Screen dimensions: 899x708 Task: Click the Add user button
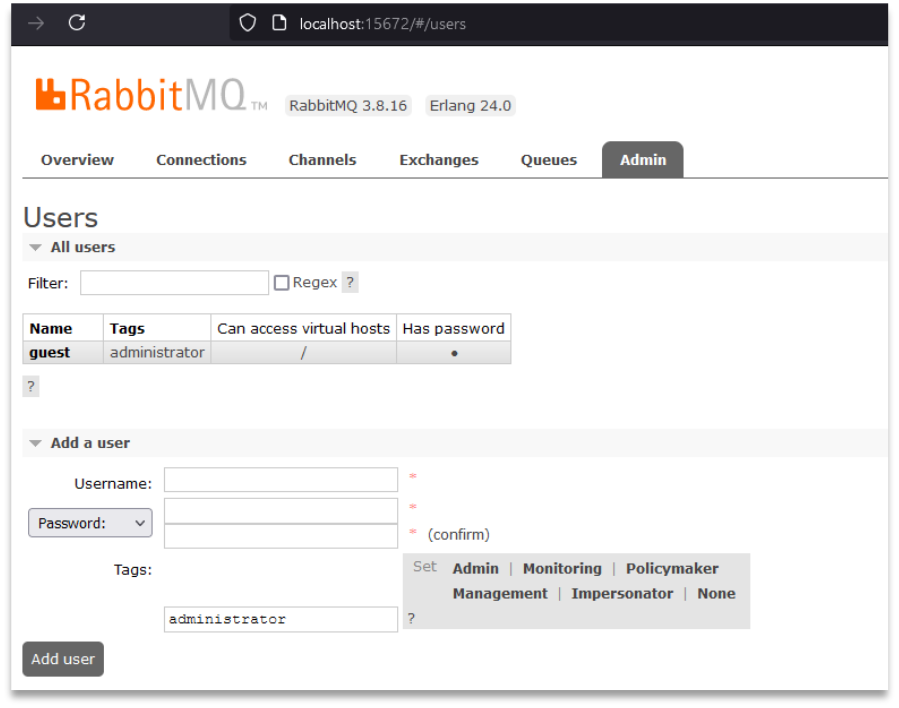pos(63,659)
